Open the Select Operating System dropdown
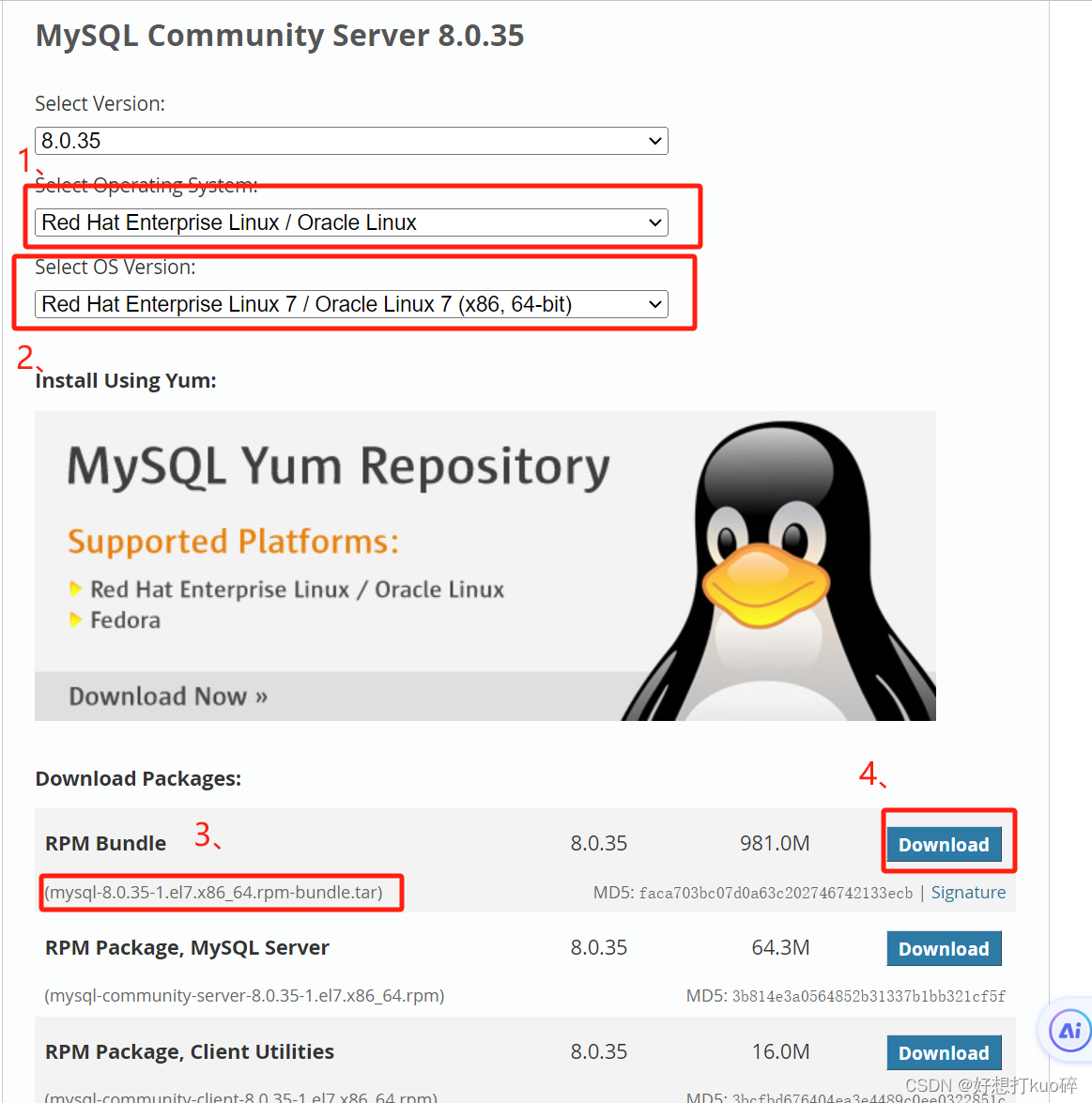The width and height of the screenshot is (1092, 1103). [x=351, y=222]
